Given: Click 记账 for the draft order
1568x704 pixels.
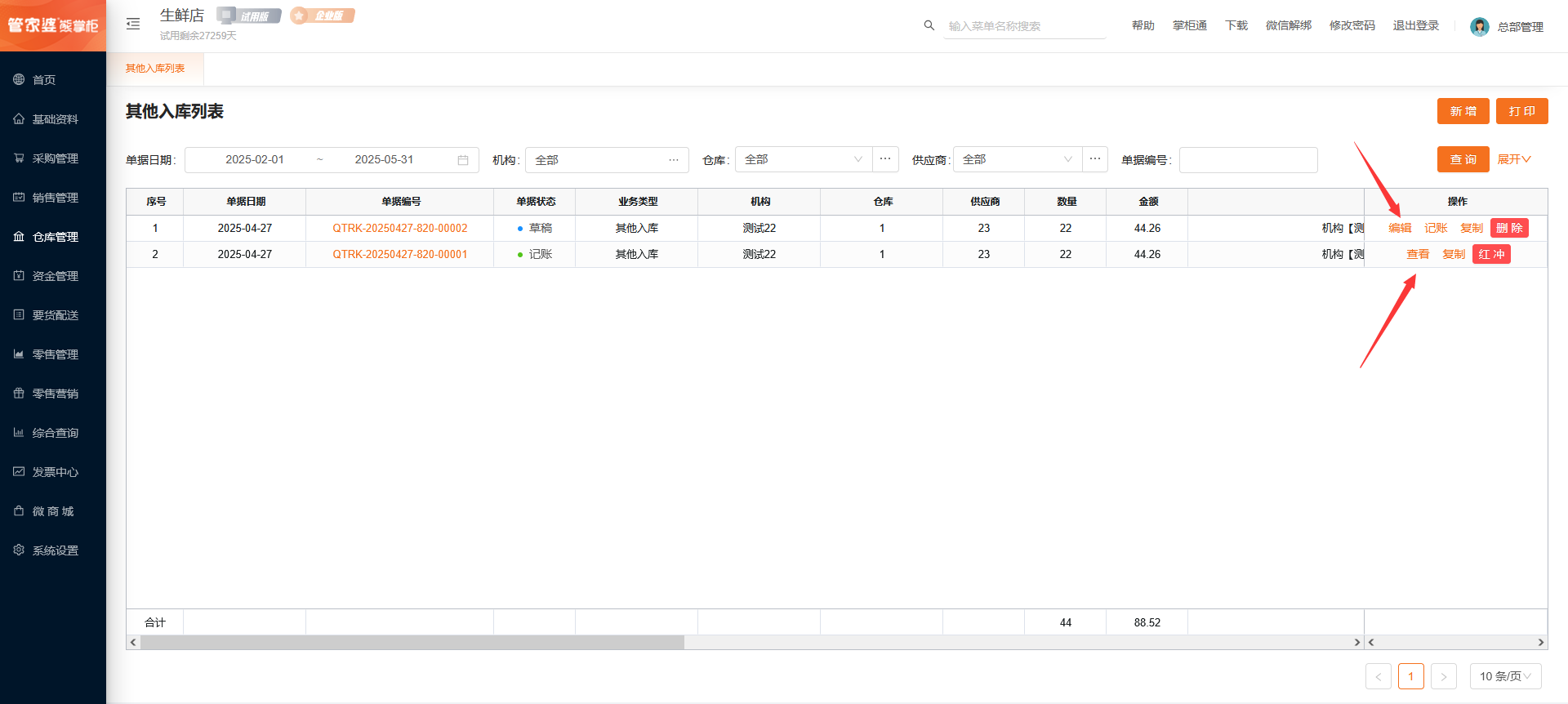Looking at the screenshot, I should pos(1436,228).
